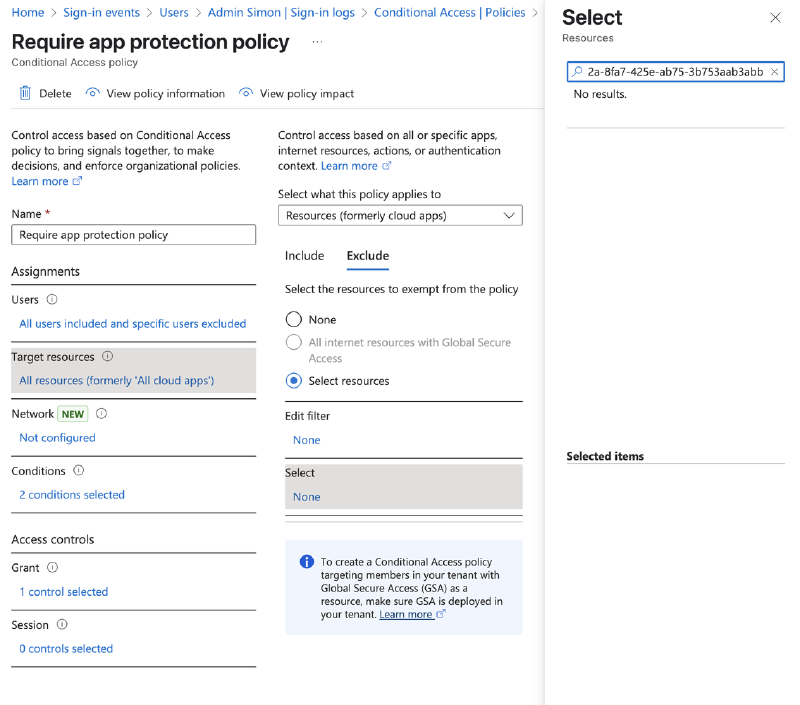
Task: Open the ellipsis menu next to policy title
Action: tap(317, 42)
